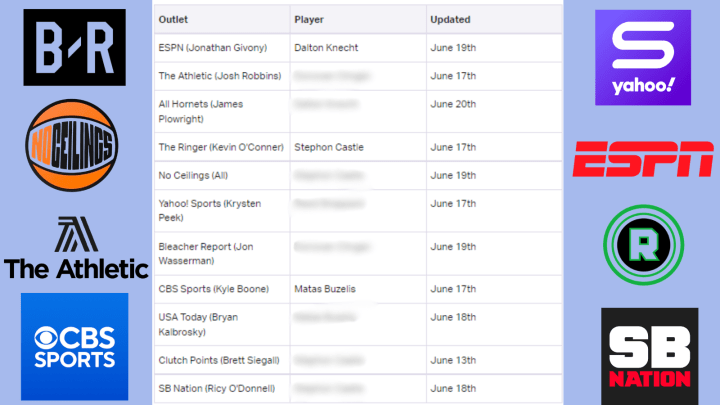Click the Stephon Castle player cell
The width and height of the screenshot is (720, 405).
[330, 147]
